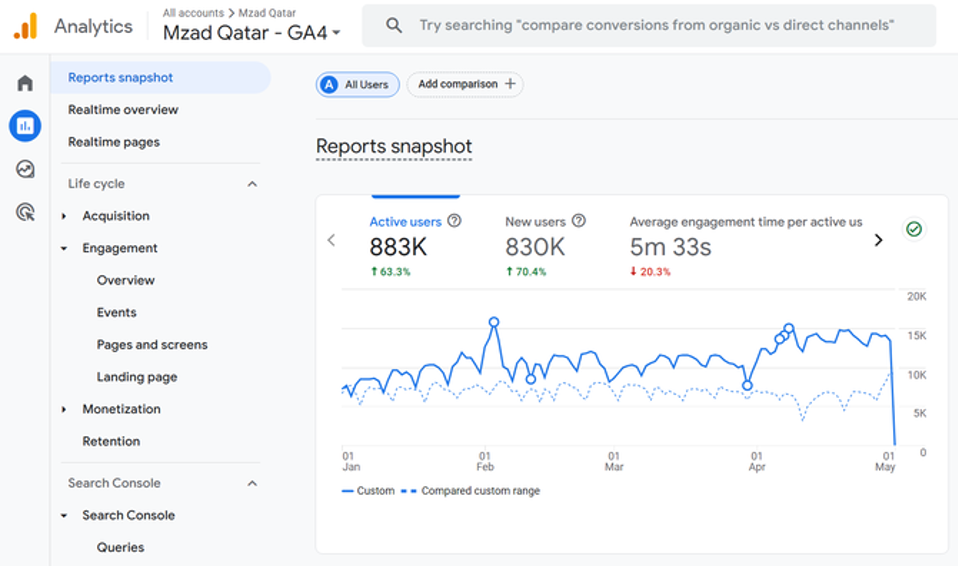Screen dimensions: 958x566
Task: Click the 70.4% increase indicator
Action: pyautogui.click(x=526, y=271)
